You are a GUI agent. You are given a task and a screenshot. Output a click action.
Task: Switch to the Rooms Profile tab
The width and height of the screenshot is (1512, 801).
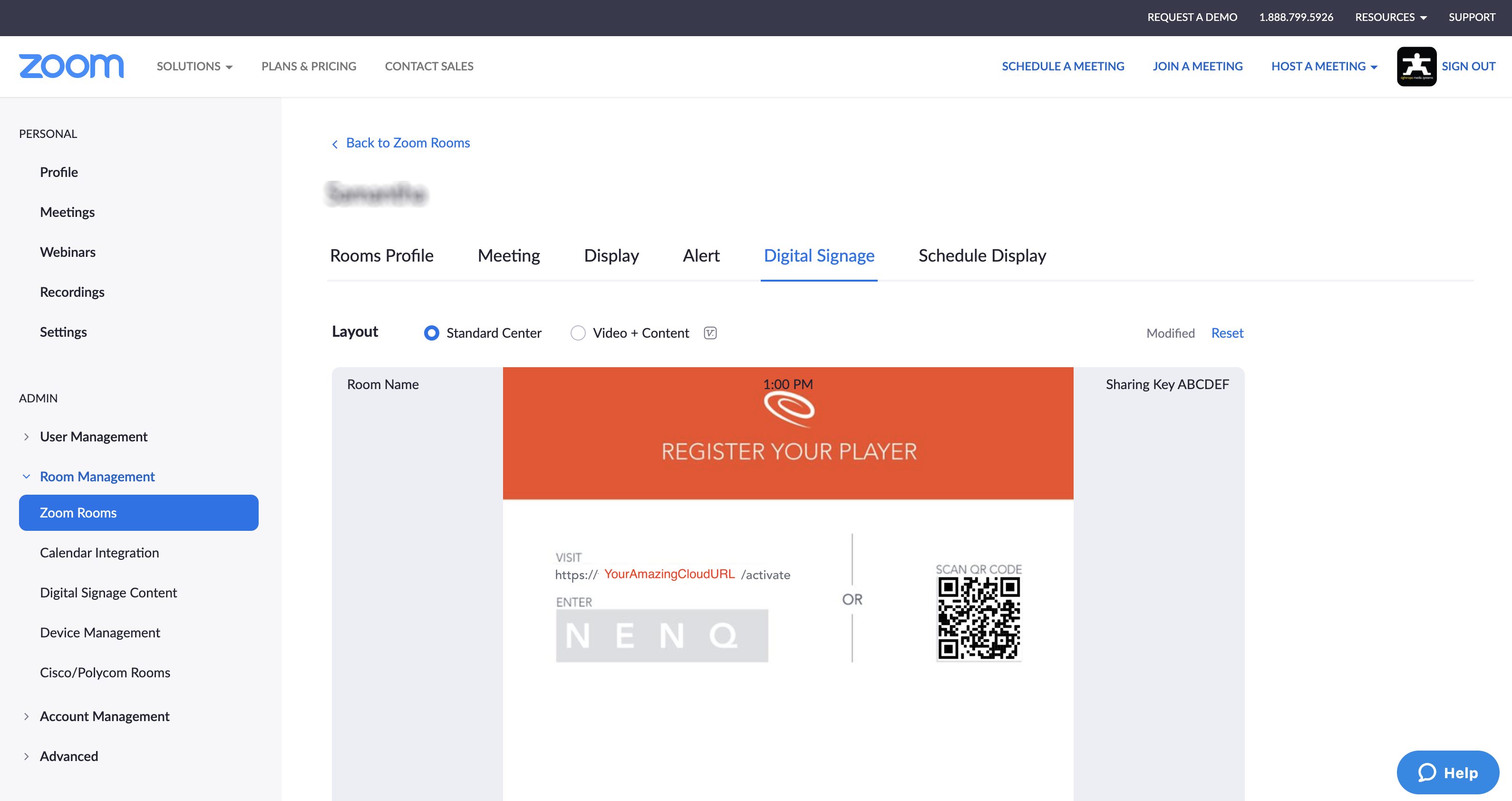tap(381, 255)
